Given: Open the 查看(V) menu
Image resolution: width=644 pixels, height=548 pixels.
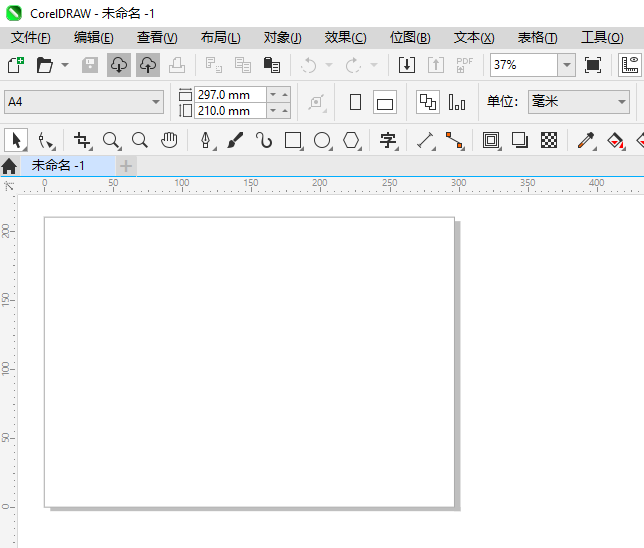Looking at the screenshot, I should [x=157, y=38].
